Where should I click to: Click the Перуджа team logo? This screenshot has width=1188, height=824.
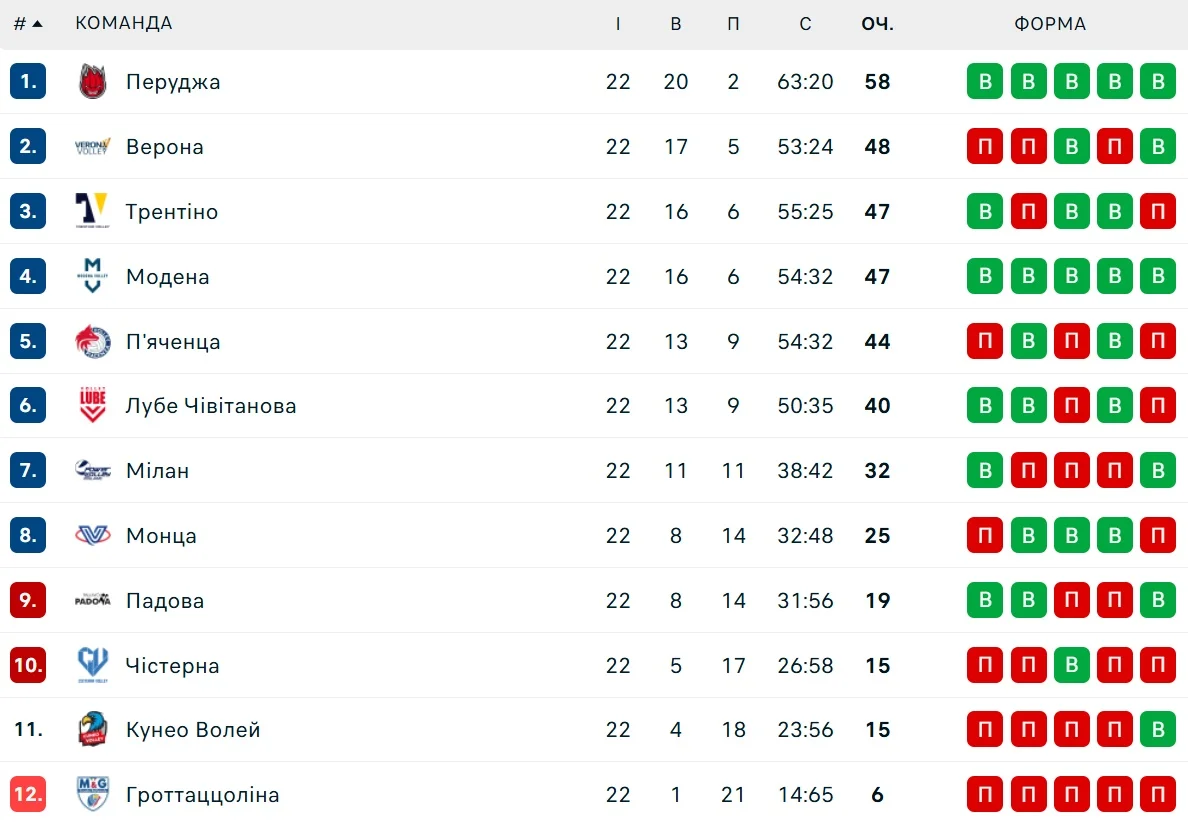click(92, 82)
